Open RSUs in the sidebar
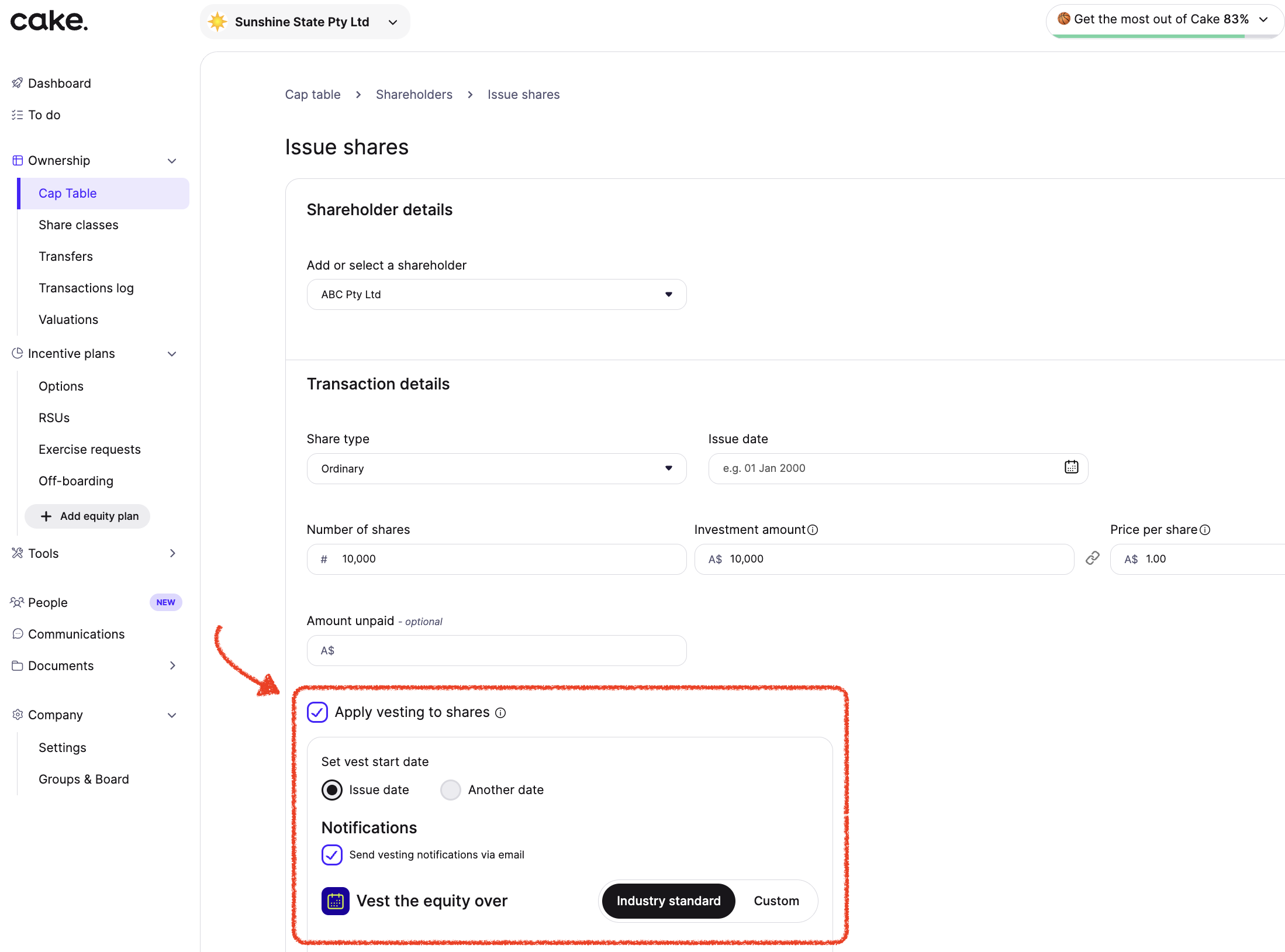The image size is (1285, 952). [54, 418]
